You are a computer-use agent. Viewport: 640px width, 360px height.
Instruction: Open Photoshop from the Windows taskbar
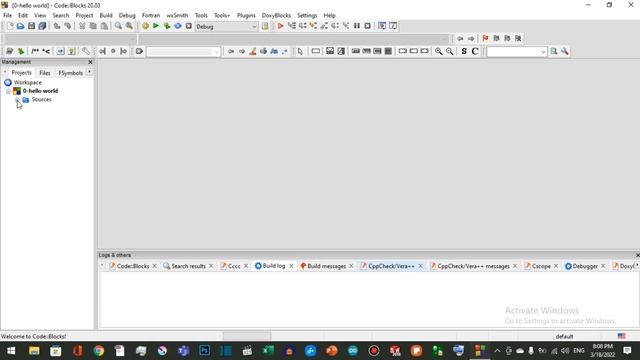click(204, 351)
